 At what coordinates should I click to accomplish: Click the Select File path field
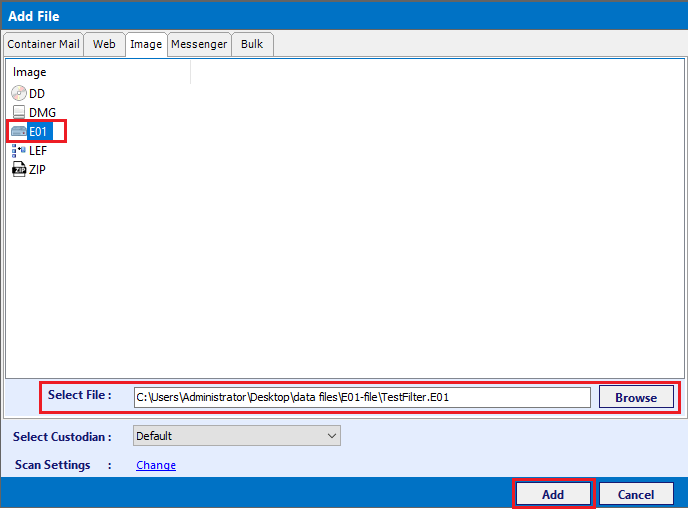[362, 398]
